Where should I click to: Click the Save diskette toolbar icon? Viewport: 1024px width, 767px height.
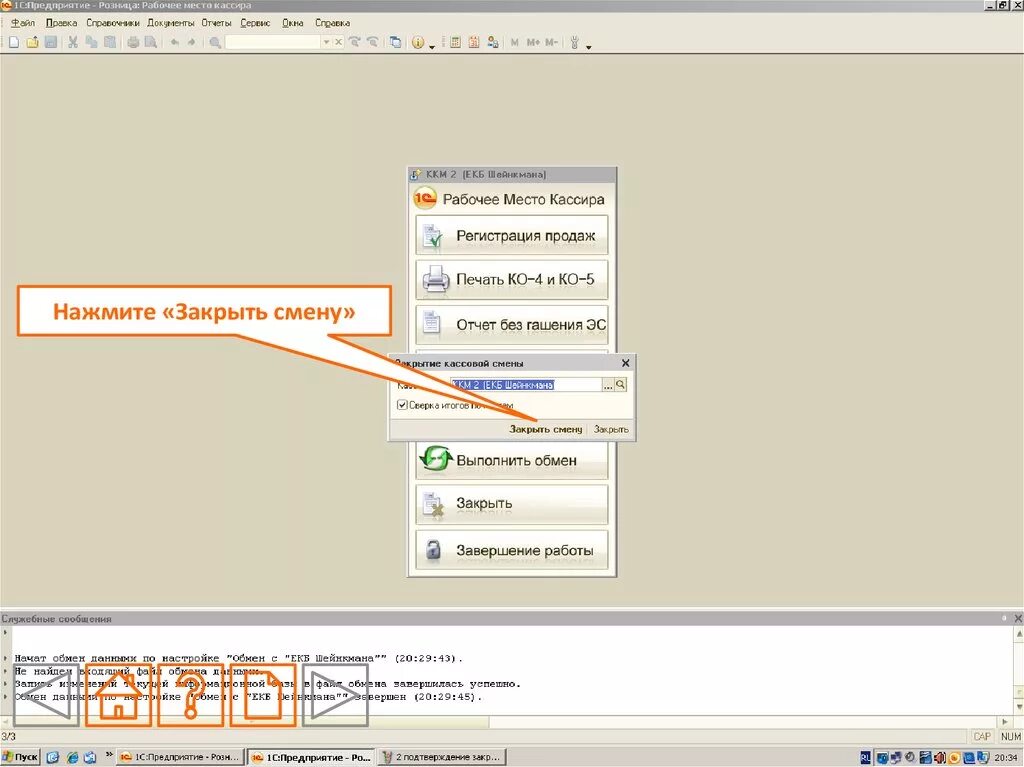pos(50,42)
